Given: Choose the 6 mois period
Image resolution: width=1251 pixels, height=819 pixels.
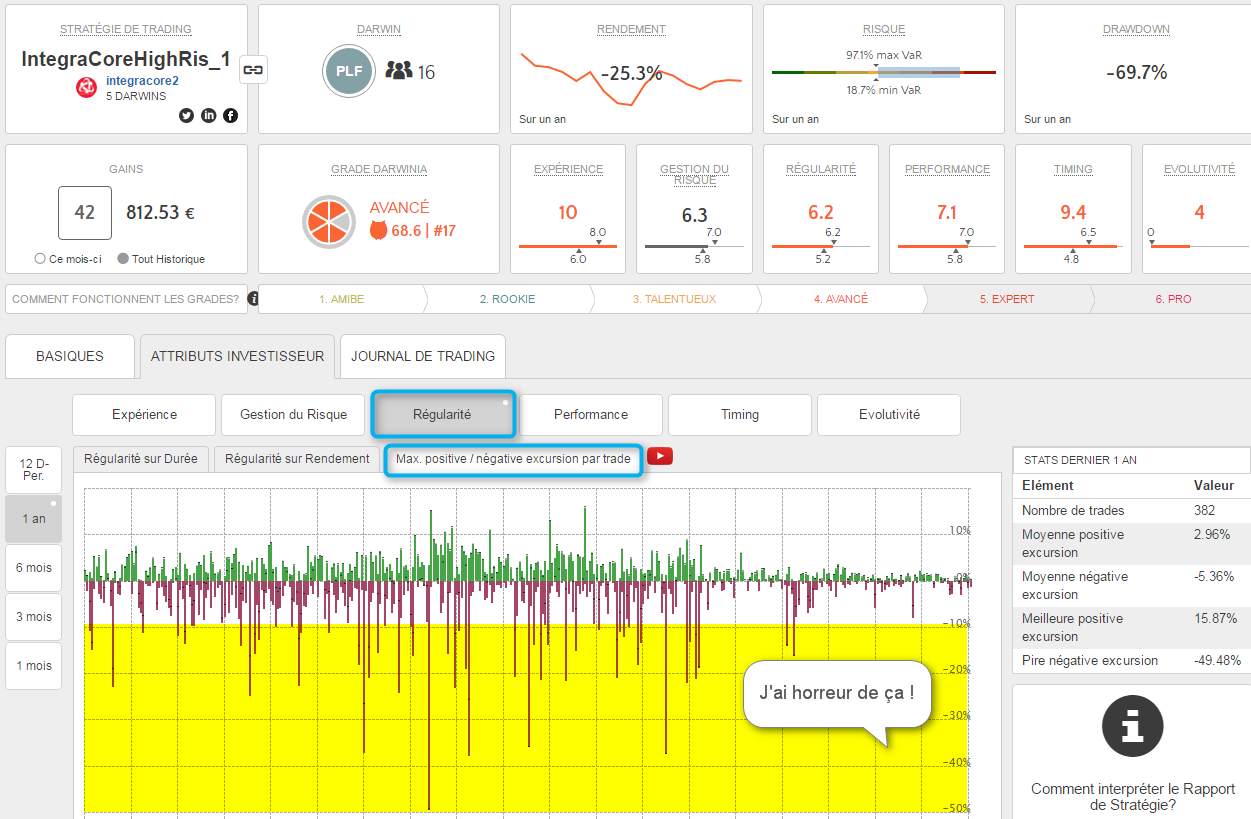Looking at the screenshot, I should pos(33,568).
